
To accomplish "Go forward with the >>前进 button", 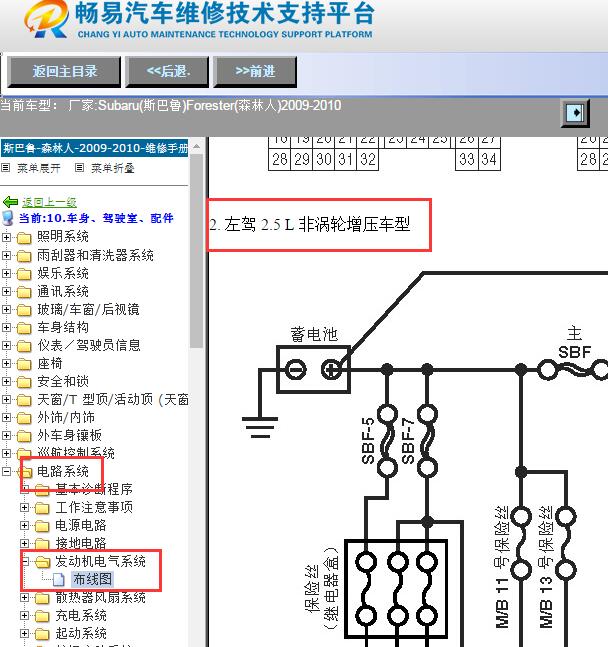I will coord(255,71).
